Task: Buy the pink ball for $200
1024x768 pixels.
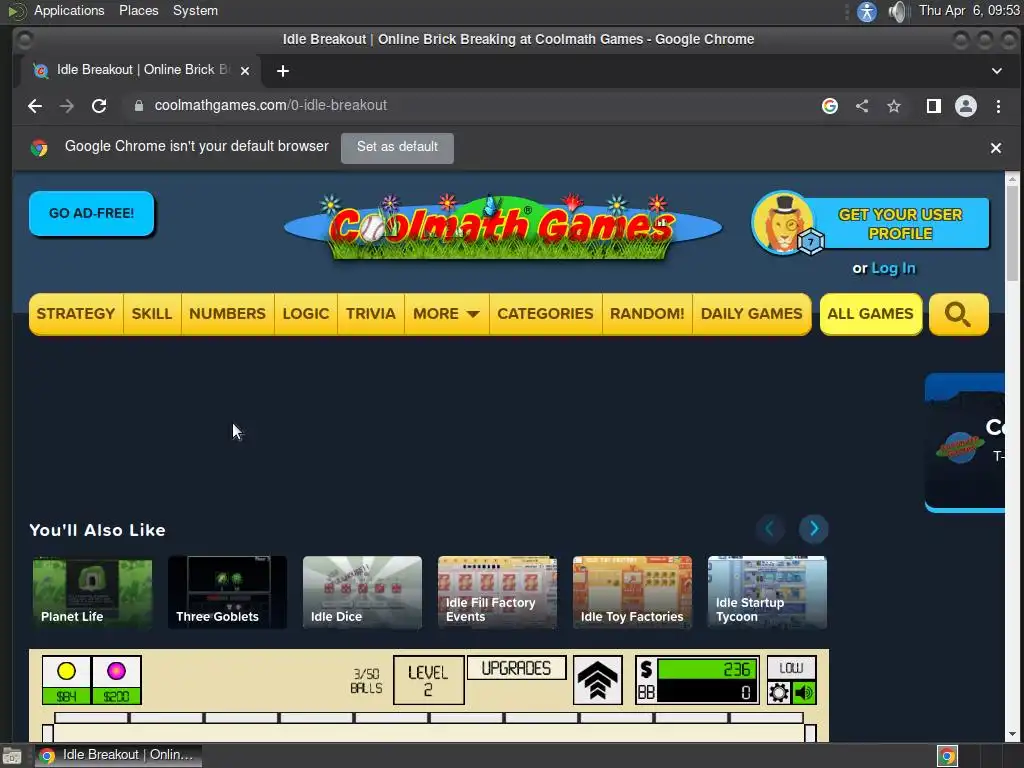Action: tap(116, 680)
